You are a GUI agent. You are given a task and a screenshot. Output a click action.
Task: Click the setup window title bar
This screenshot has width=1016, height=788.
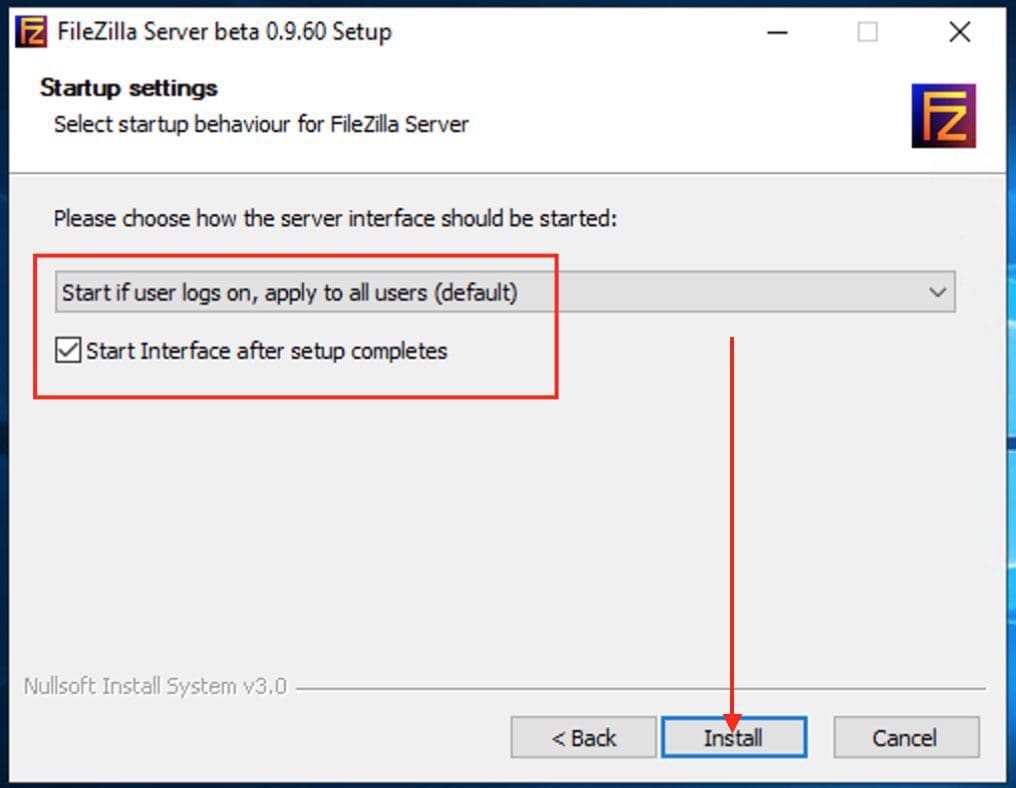click(500, 31)
